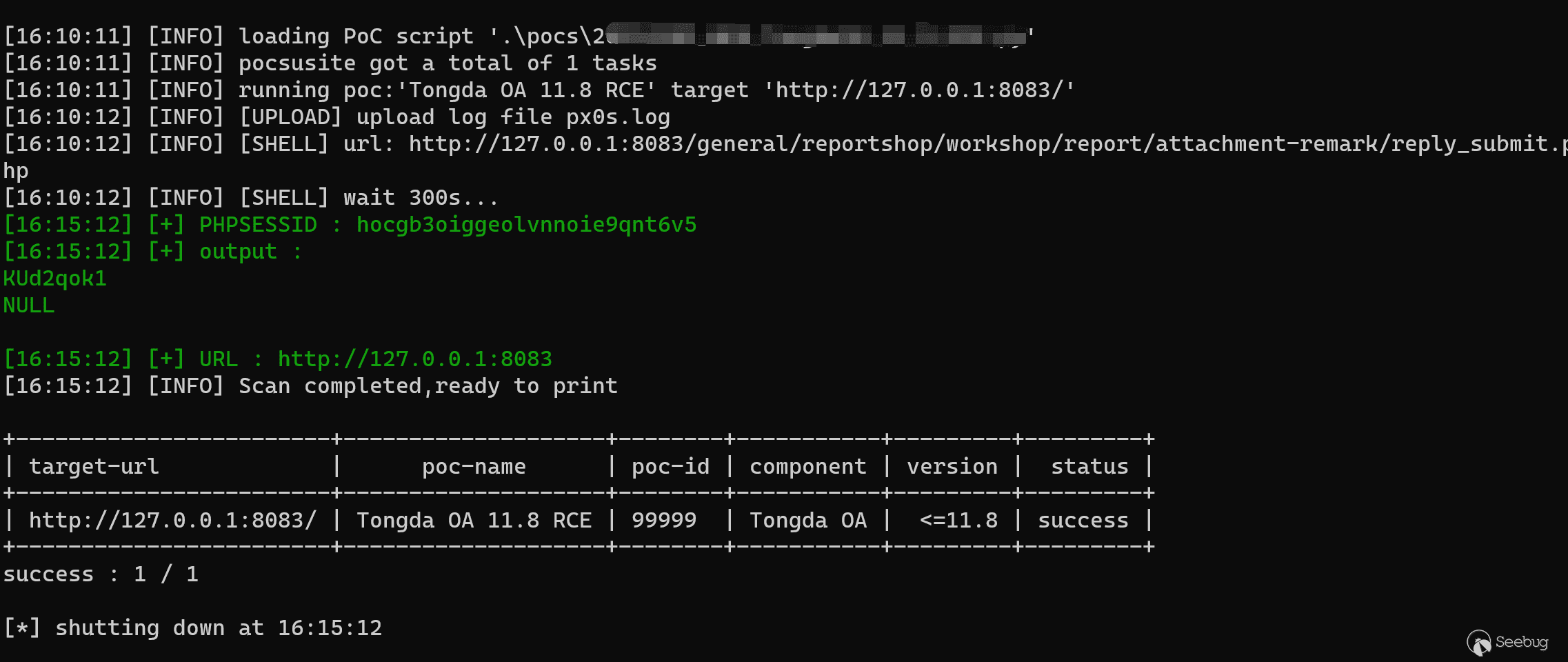Click the http://127.0.0.1:8083/ table cell
Screen dimensions: 1568x662
coord(172,521)
